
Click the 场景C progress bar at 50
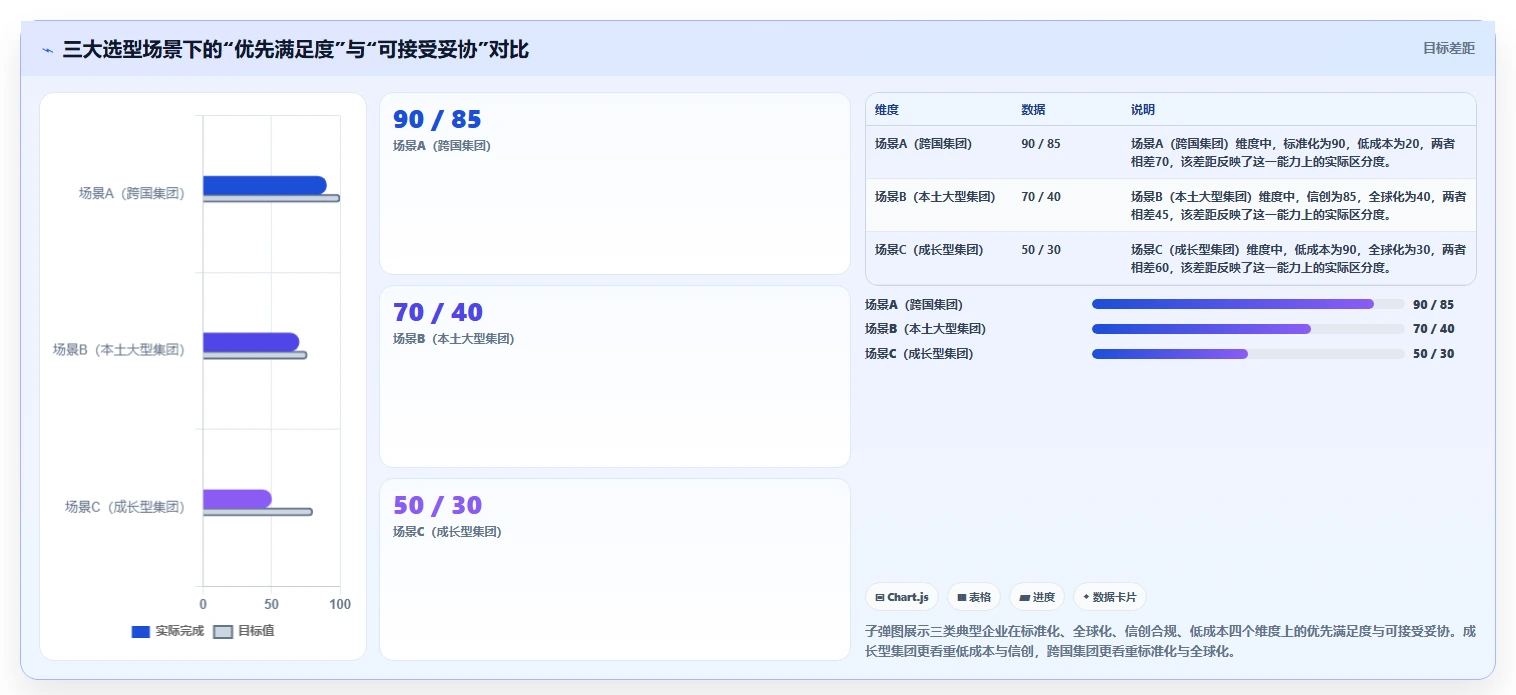coord(1248,354)
